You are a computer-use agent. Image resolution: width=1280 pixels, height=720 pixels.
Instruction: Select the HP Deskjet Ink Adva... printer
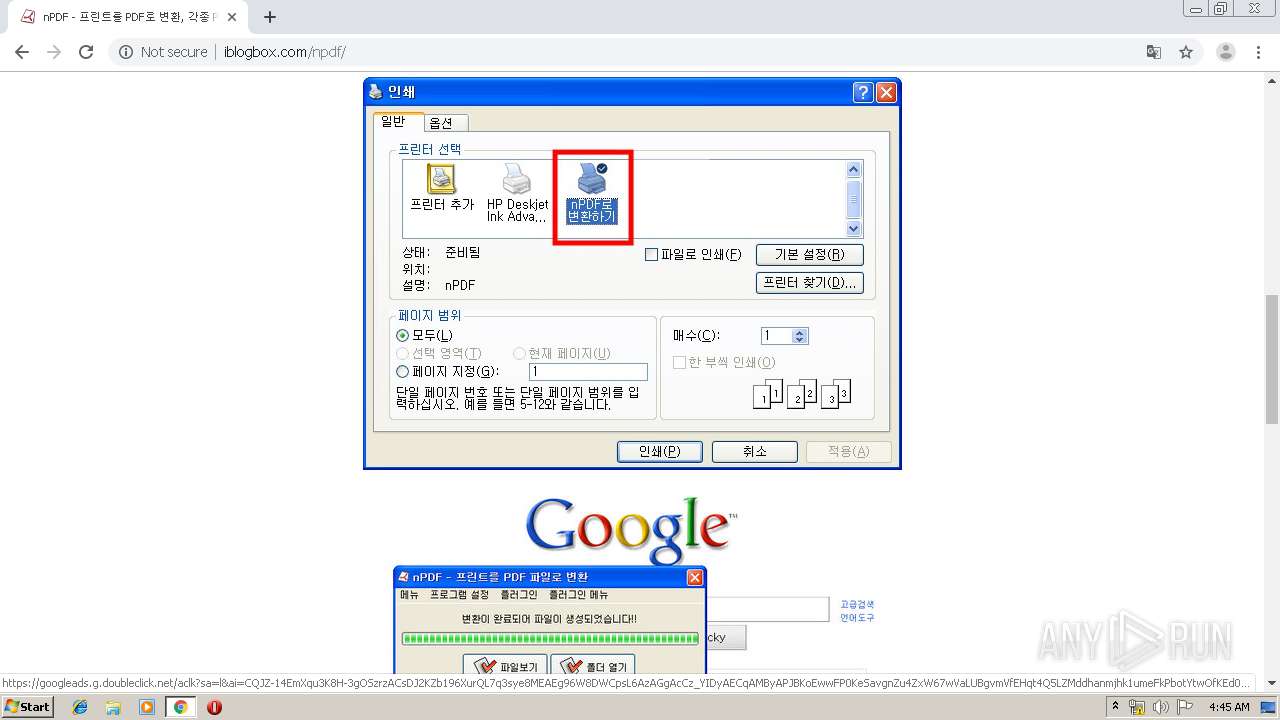[517, 194]
